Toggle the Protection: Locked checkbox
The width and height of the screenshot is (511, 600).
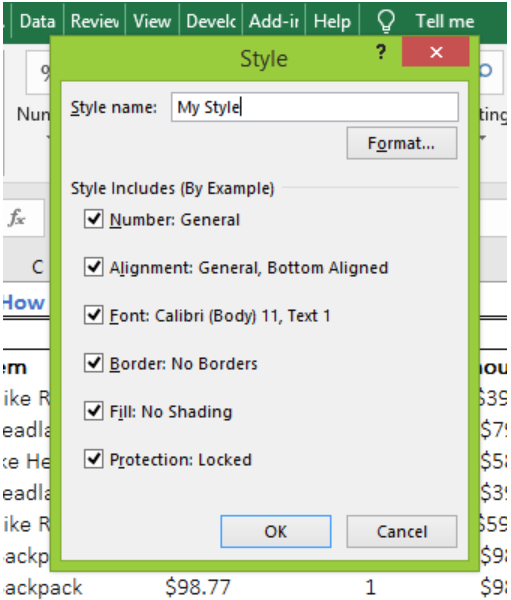pos(93,459)
